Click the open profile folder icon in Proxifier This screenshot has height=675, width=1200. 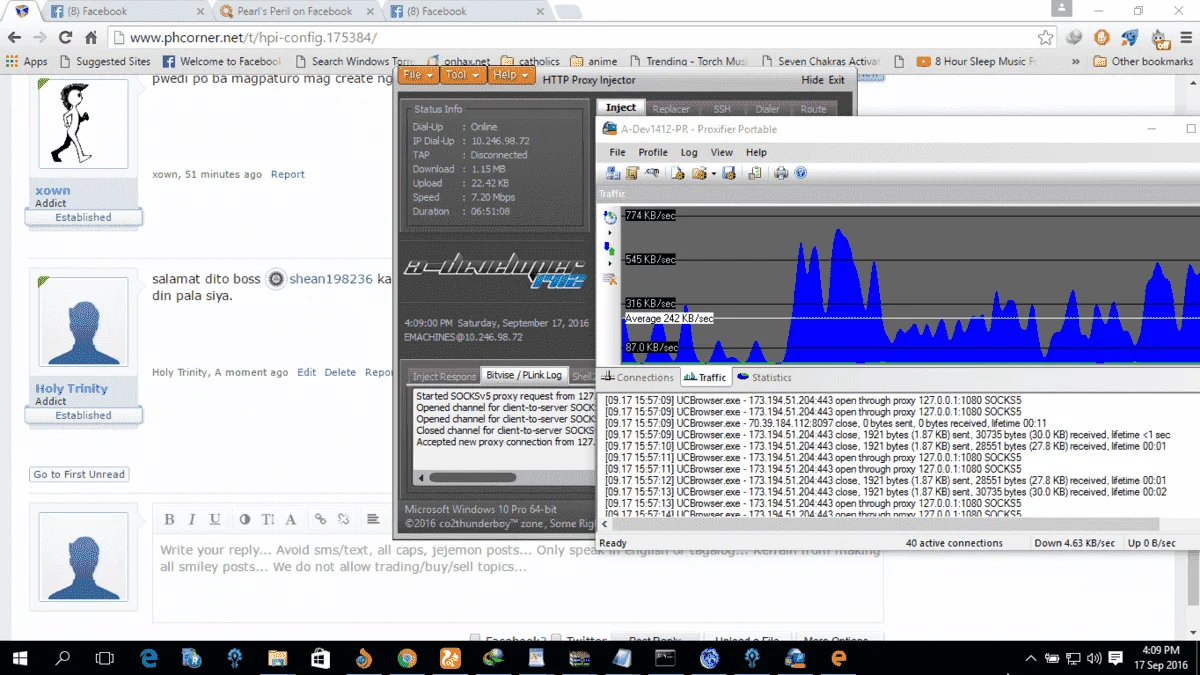pyautogui.click(x=699, y=173)
